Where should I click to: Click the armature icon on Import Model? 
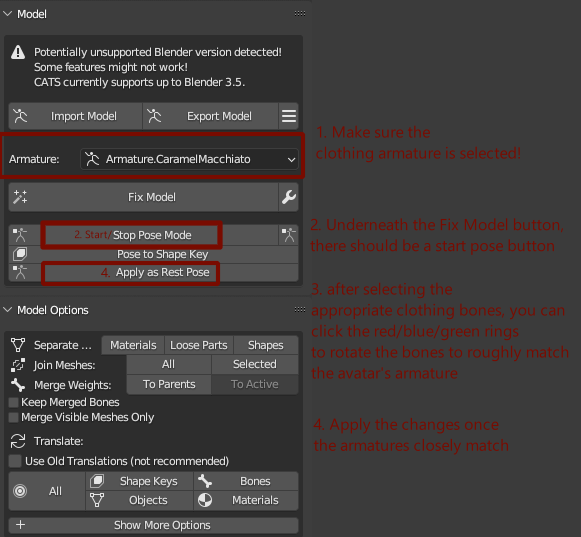coord(20,116)
